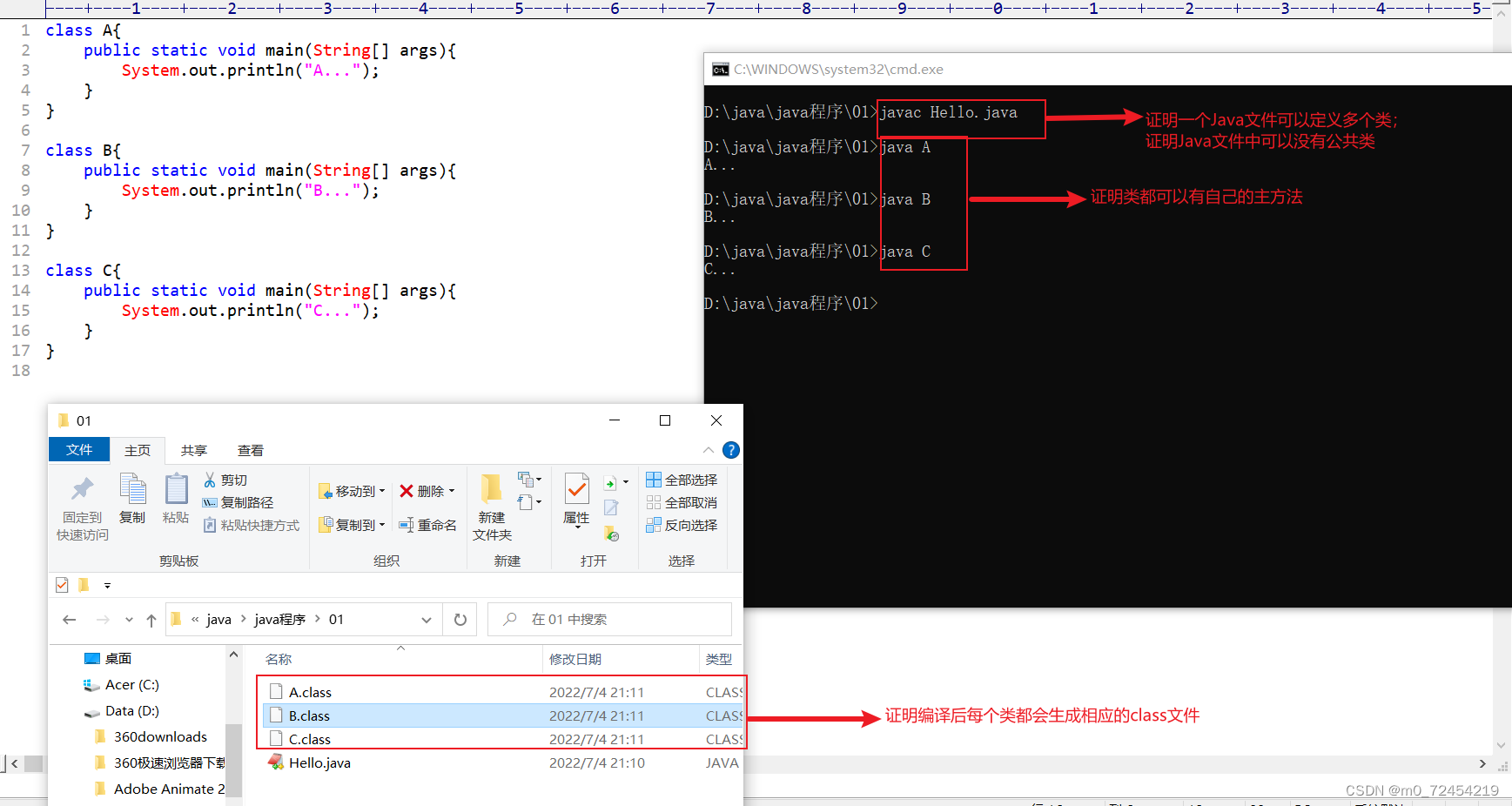This screenshot has width=1512, height=806.
Task: Click the cmd.exe title bar icon
Action: [x=721, y=70]
